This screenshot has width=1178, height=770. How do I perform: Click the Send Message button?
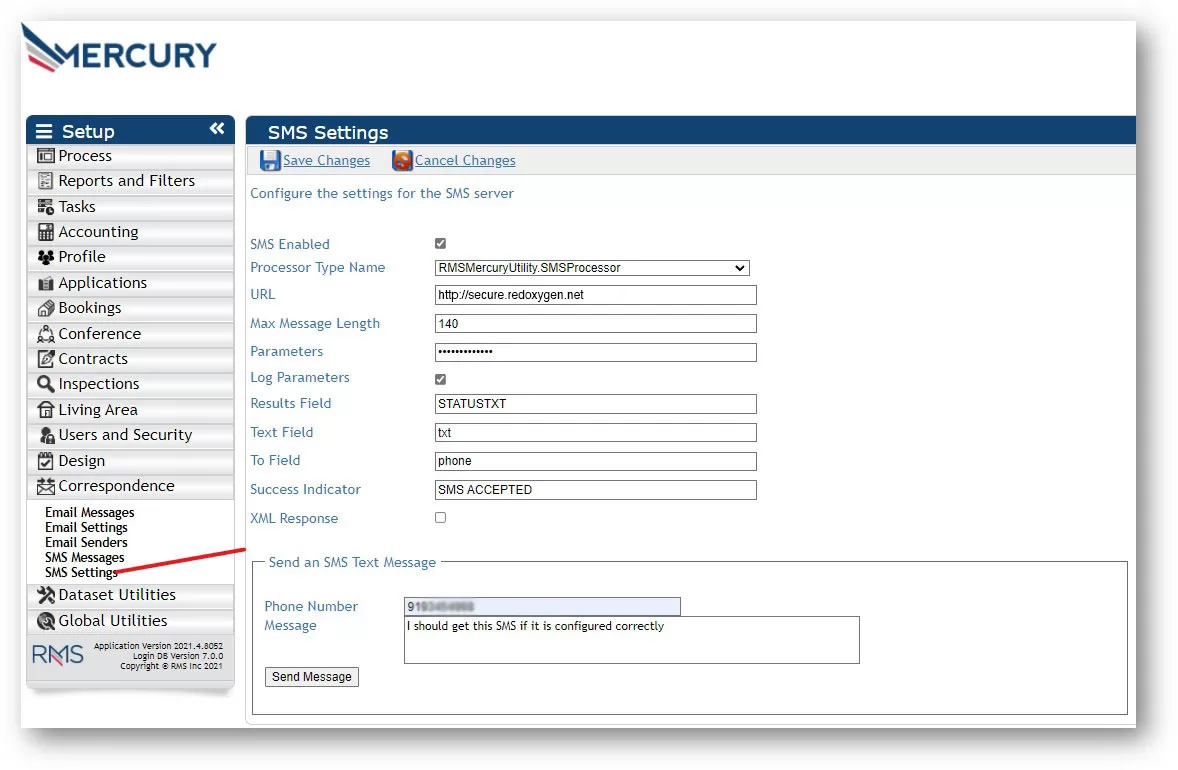[x=312, y=677]
